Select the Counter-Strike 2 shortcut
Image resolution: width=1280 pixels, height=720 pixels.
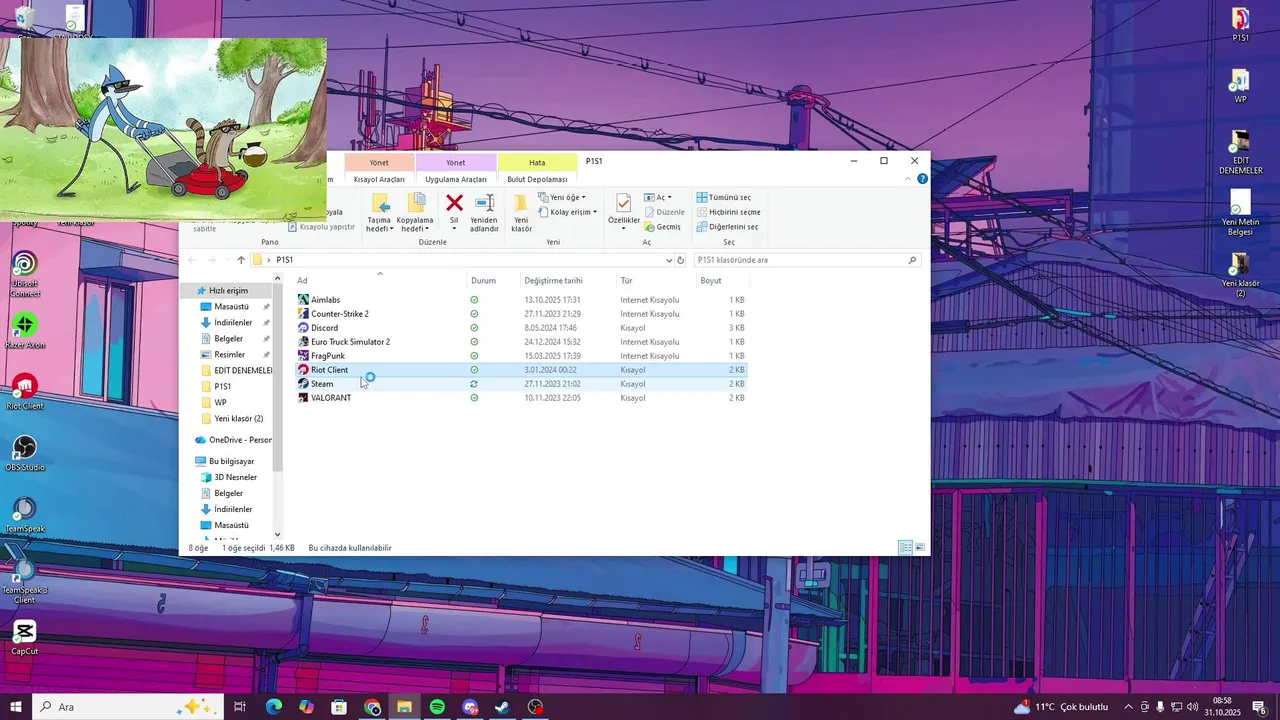coord(333,314)
